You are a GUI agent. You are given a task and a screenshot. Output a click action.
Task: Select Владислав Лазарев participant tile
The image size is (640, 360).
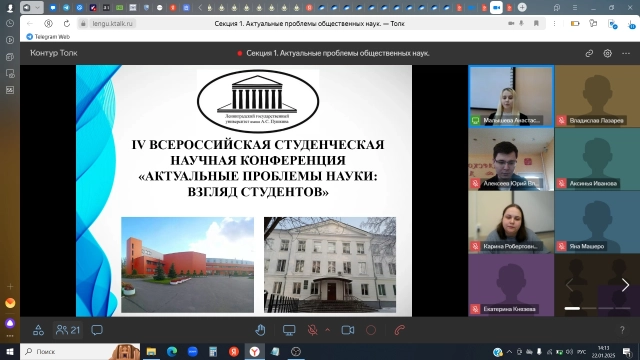(597, 96)
